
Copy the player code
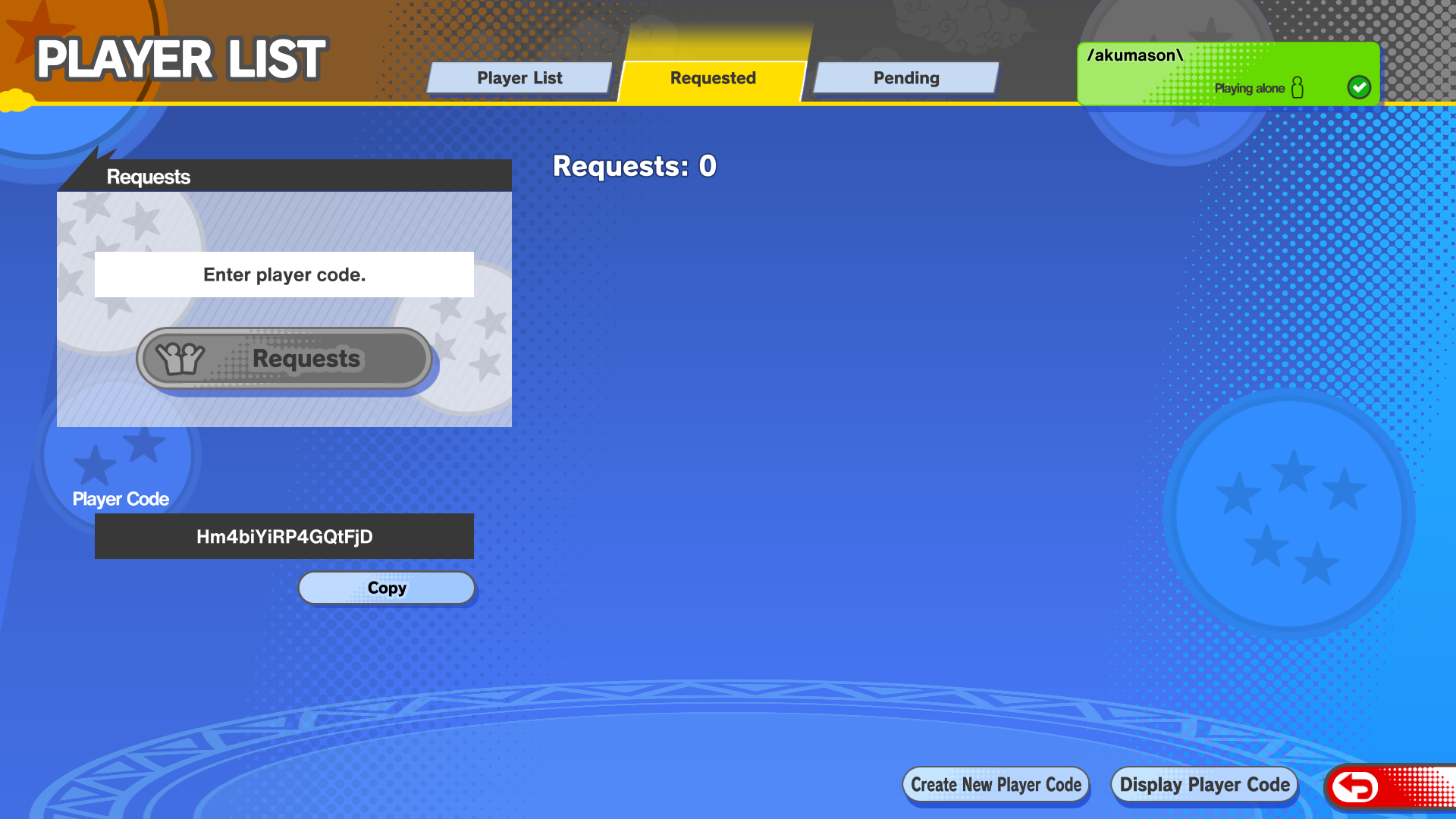tap(387, 588)
